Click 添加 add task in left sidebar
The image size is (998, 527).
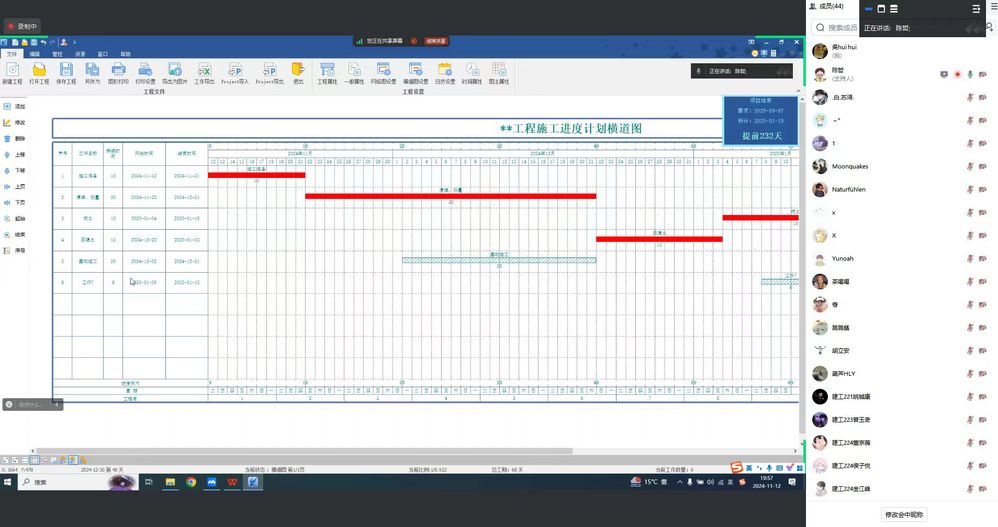[x=15, y=106]
